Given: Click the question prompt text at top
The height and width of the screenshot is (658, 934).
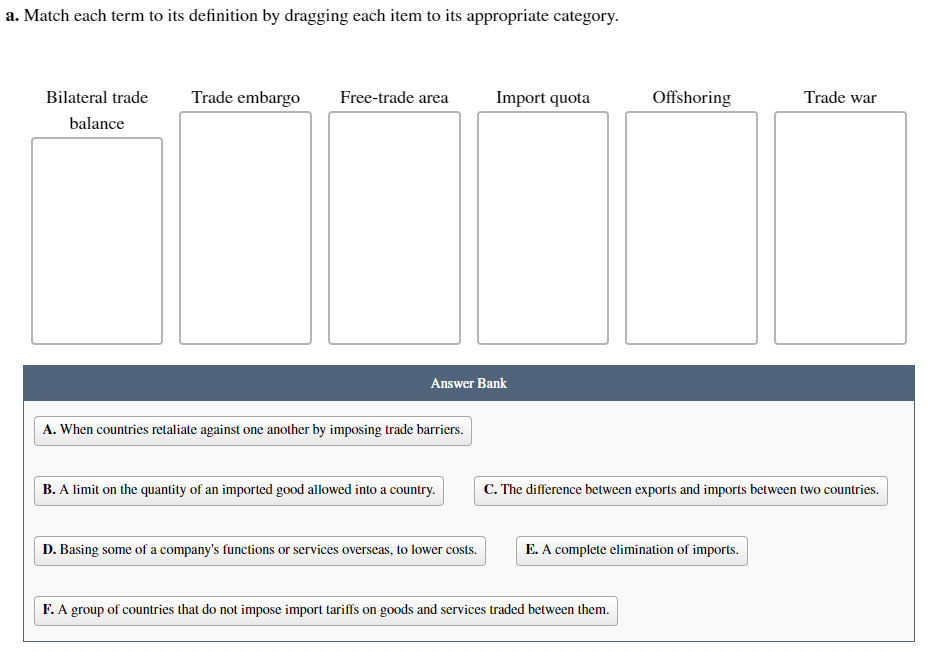Looking at the screenshot, I should click(x=313, y=16).
